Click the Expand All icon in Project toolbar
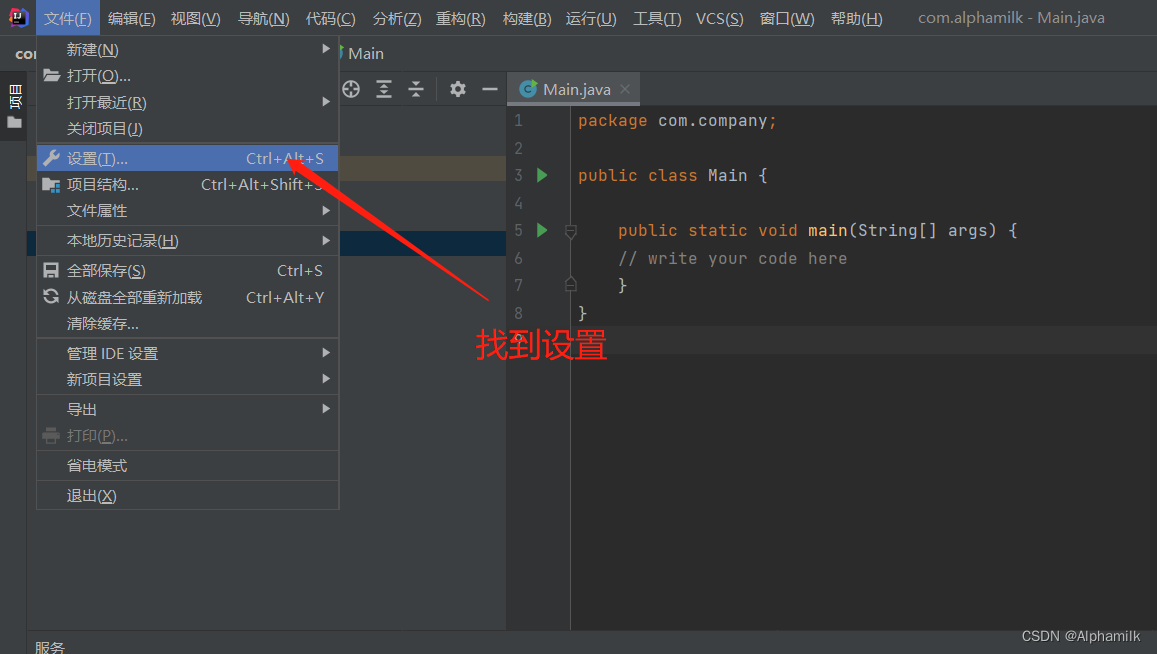 coord(383,89)
